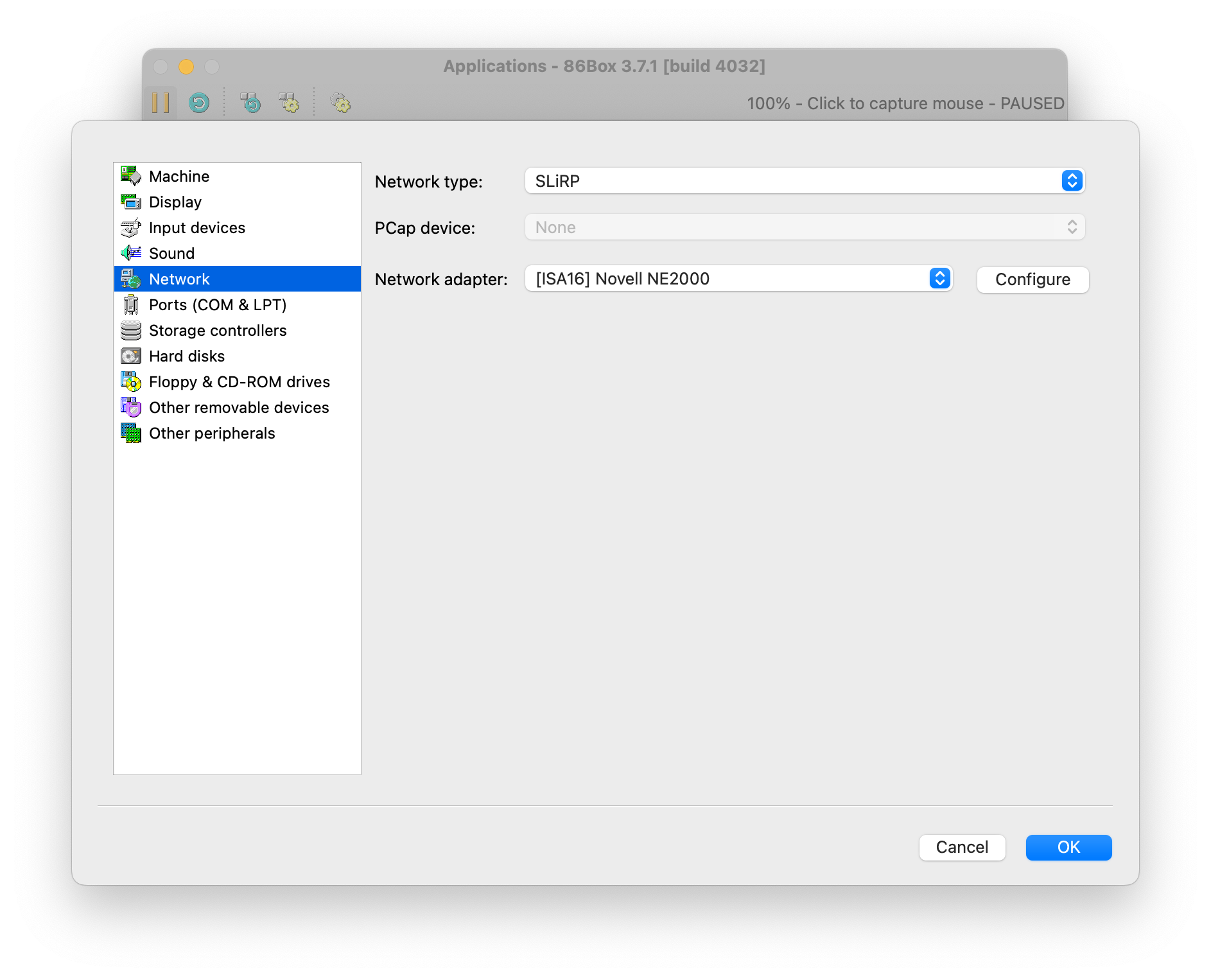The width and height of the screenshot is (1211, 980).
Task: Click the Other peripherals icon
Action: coord(131,433)
